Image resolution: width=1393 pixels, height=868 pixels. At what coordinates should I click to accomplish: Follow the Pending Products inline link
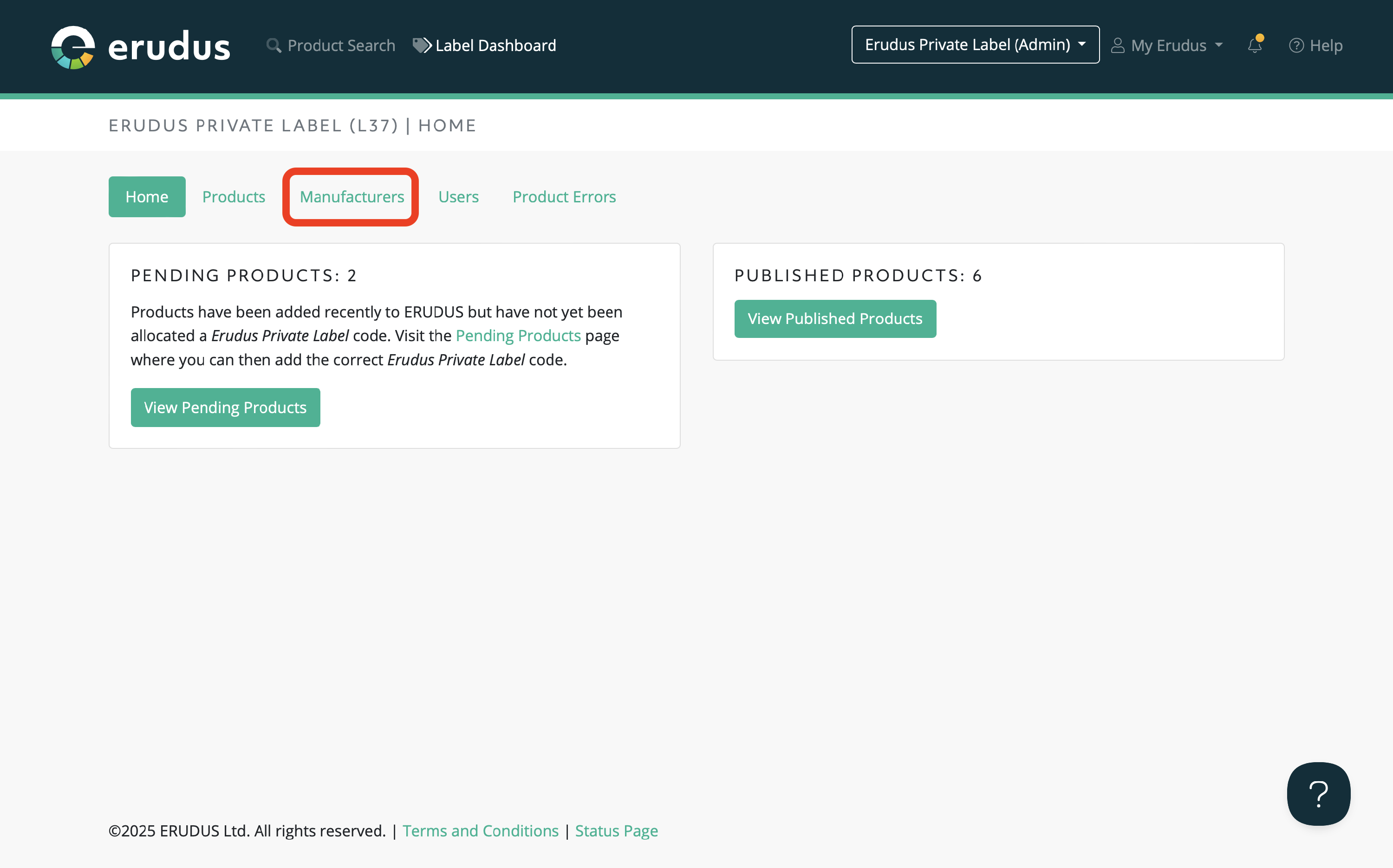518,336
